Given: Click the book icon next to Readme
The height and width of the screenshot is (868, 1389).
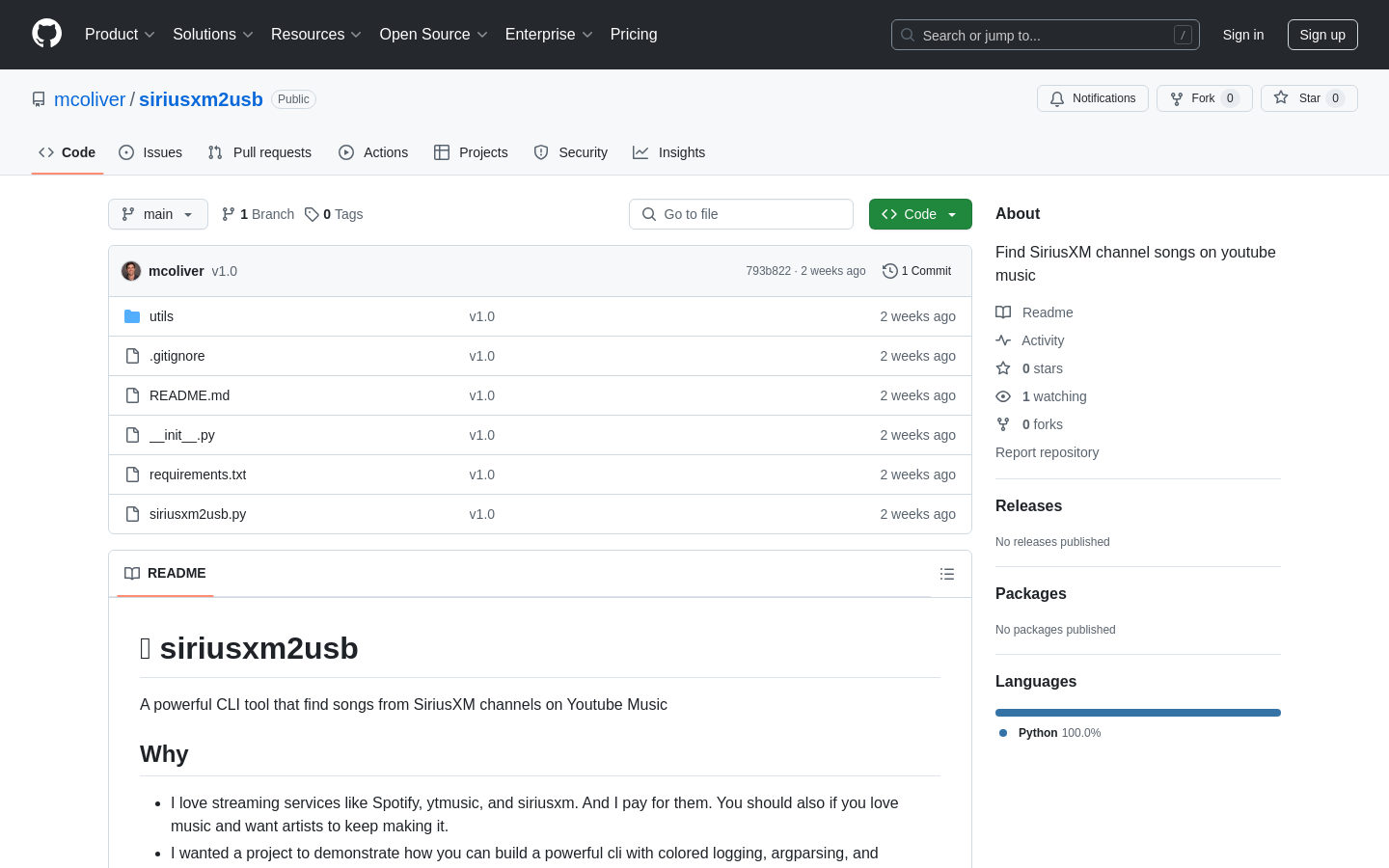Looking at the screenshot, I should point(1003,312).
